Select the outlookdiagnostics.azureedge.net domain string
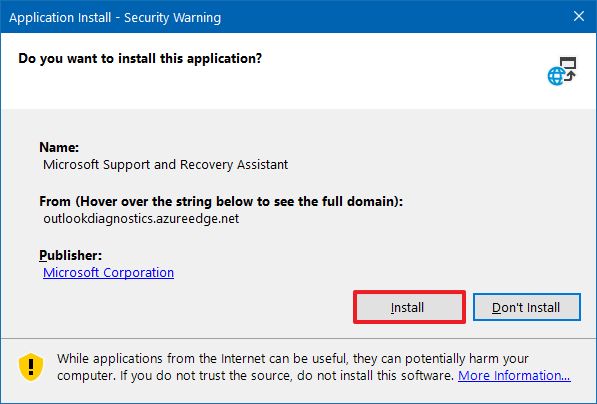 141,219
